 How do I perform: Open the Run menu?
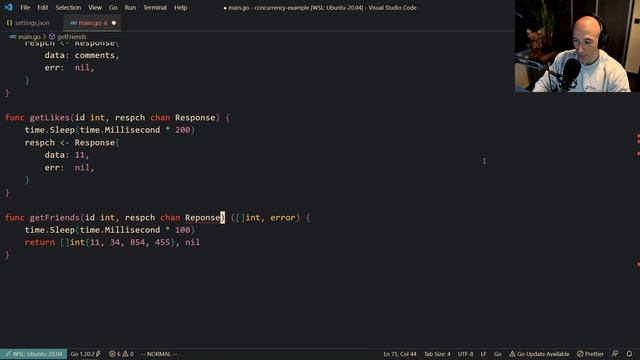point(130,7)
